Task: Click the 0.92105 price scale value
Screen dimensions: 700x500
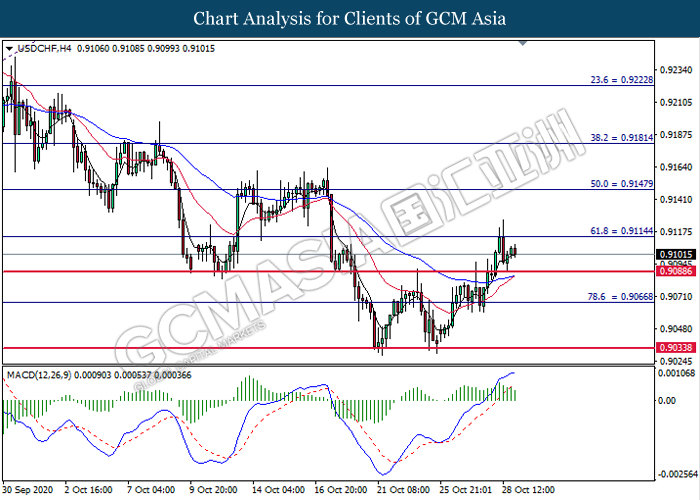Action: 676,103
